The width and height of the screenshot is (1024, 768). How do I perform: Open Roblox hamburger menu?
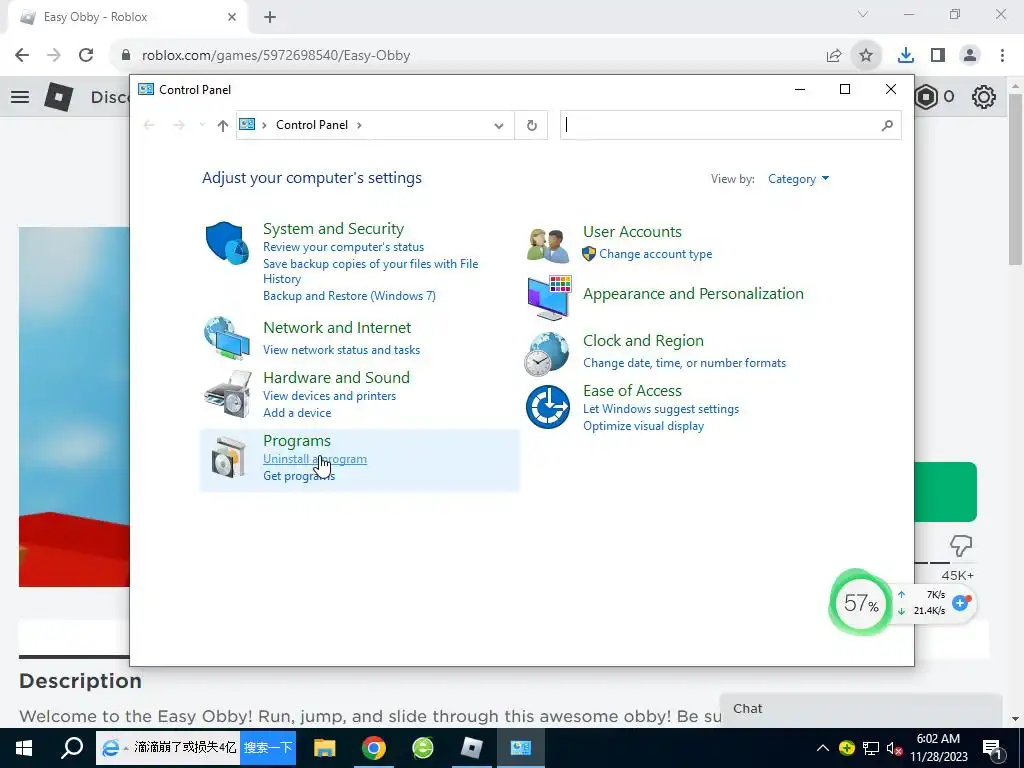click(x=20, y=97)
